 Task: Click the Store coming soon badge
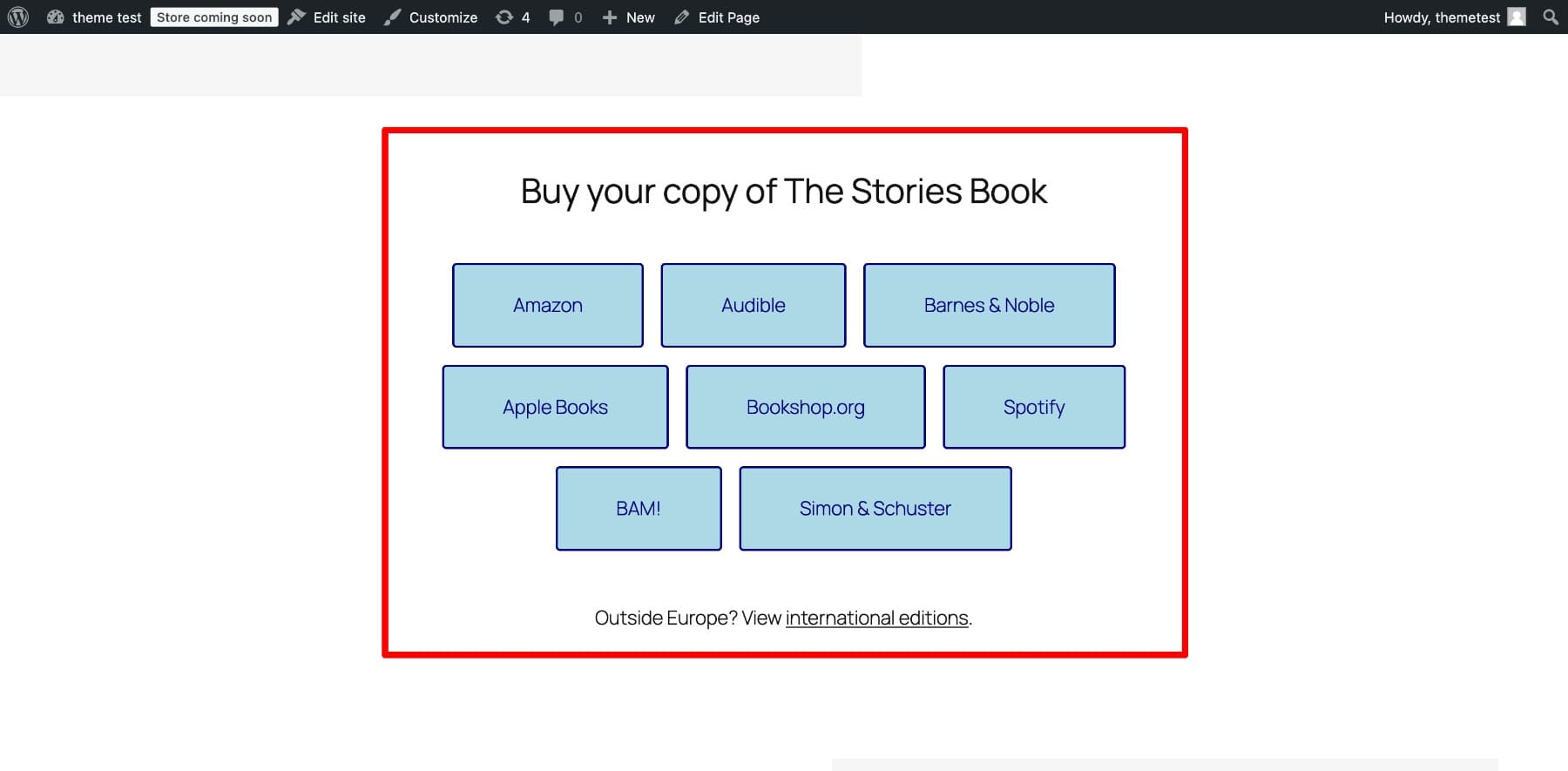pos(214,17)
